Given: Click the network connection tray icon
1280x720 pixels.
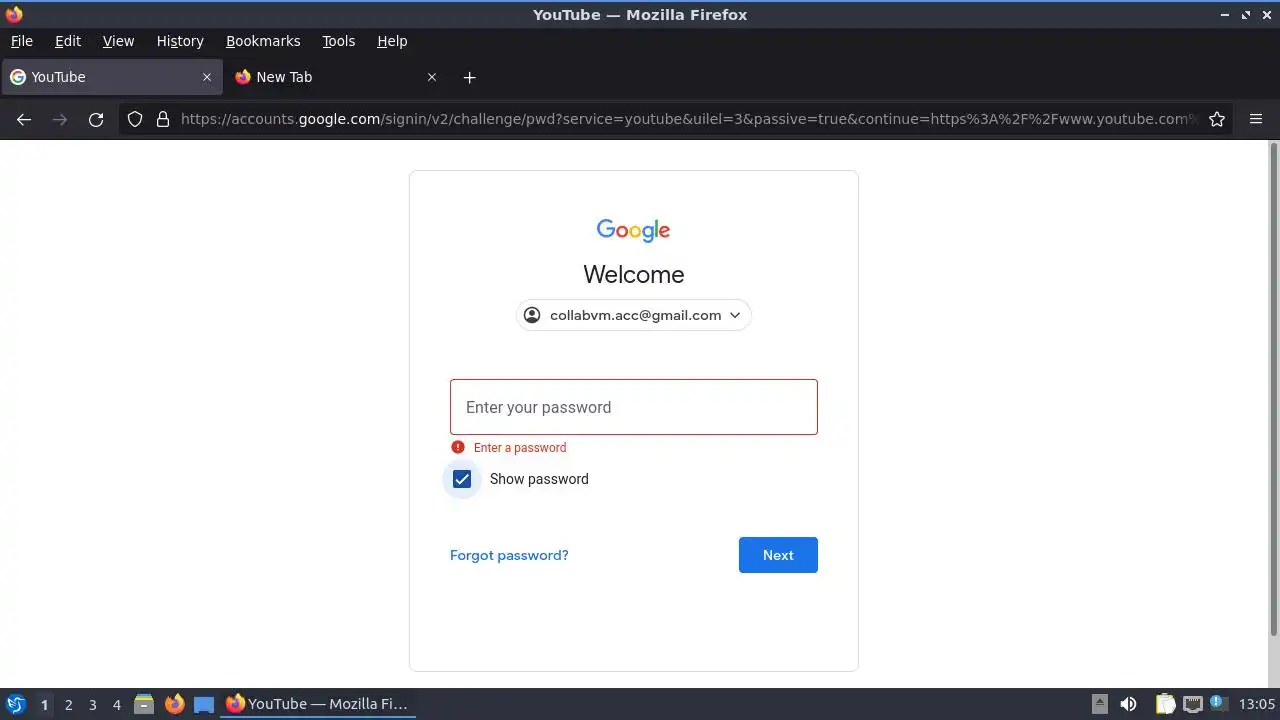Looking at the screenshot, I should point(1192,704).
